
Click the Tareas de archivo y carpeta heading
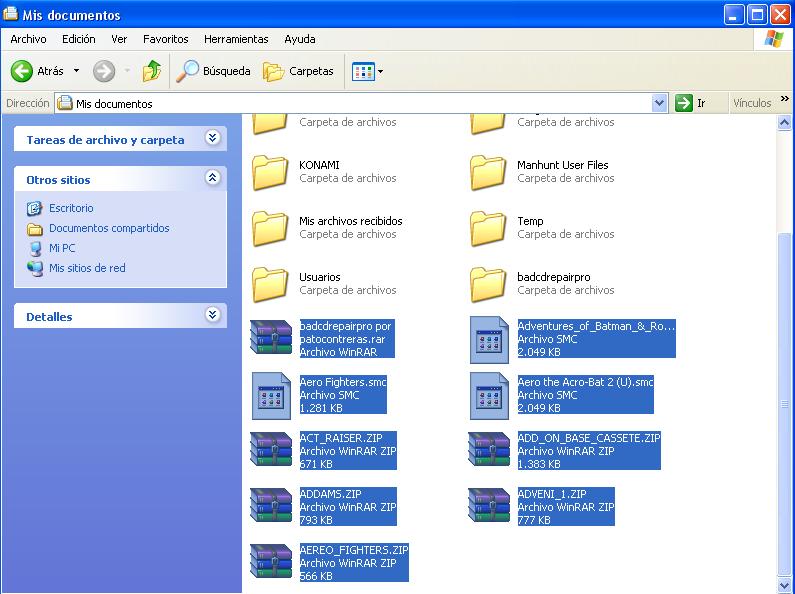coord(105,140)
